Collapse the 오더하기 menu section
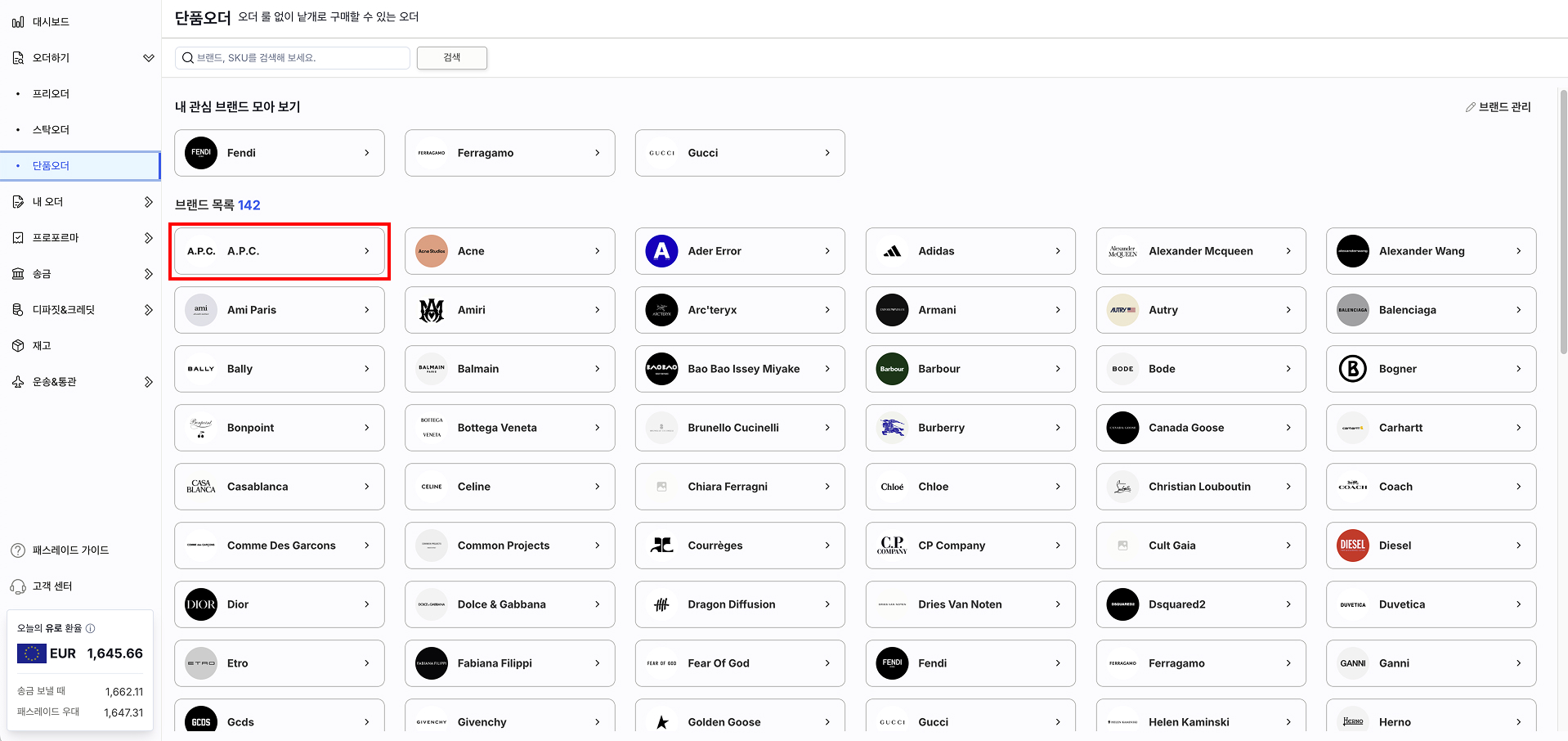This screenshot has width=1568, height=741. tap(148, 58)
